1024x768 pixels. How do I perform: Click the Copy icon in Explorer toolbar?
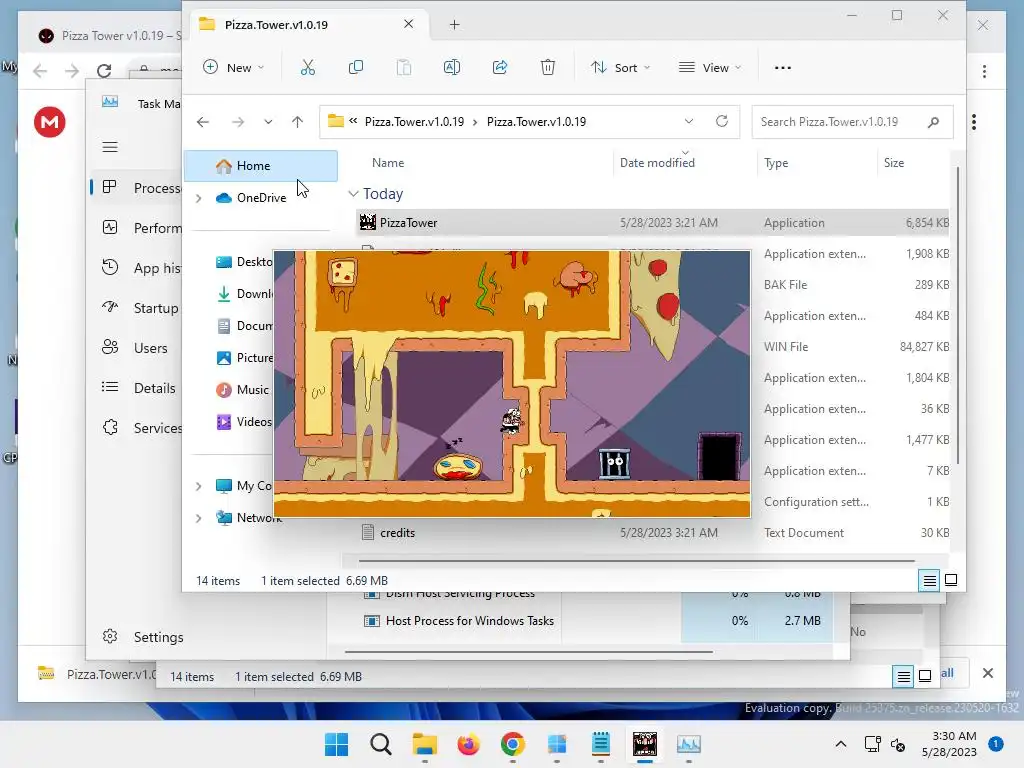(x=356, y=67)
